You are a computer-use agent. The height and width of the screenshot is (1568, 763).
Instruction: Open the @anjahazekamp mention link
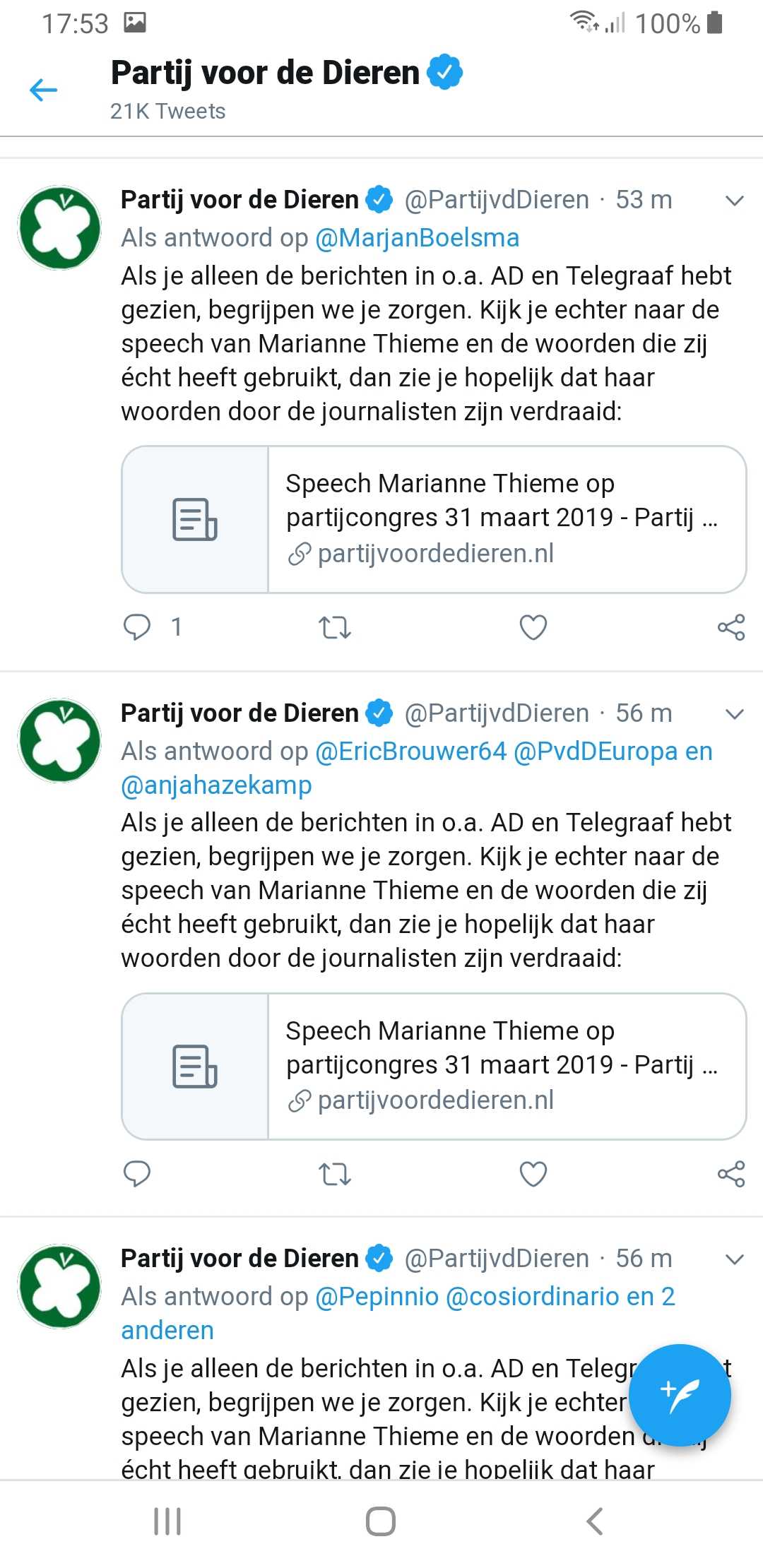click(x=216, y=785)
